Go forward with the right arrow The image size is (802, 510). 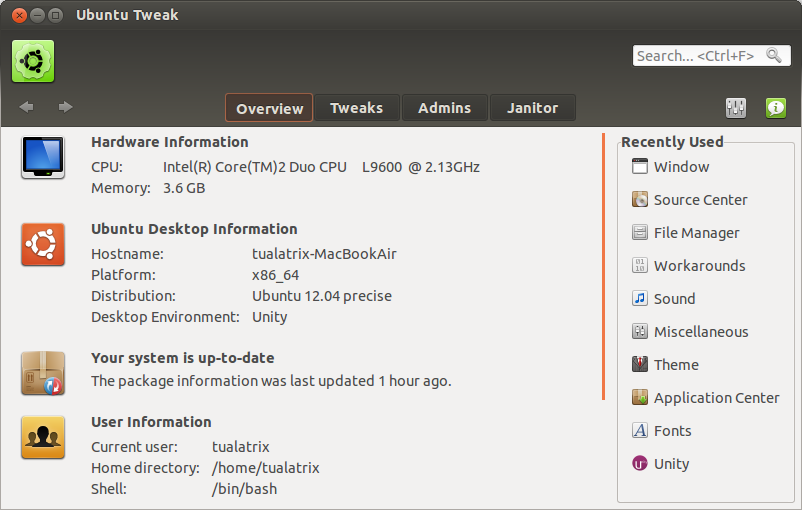[65, 107]
